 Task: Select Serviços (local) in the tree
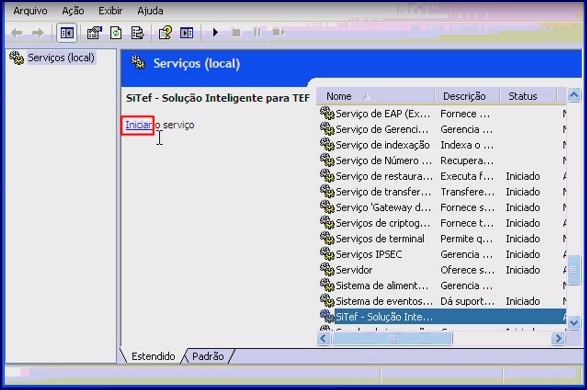(x=61, y=58)
